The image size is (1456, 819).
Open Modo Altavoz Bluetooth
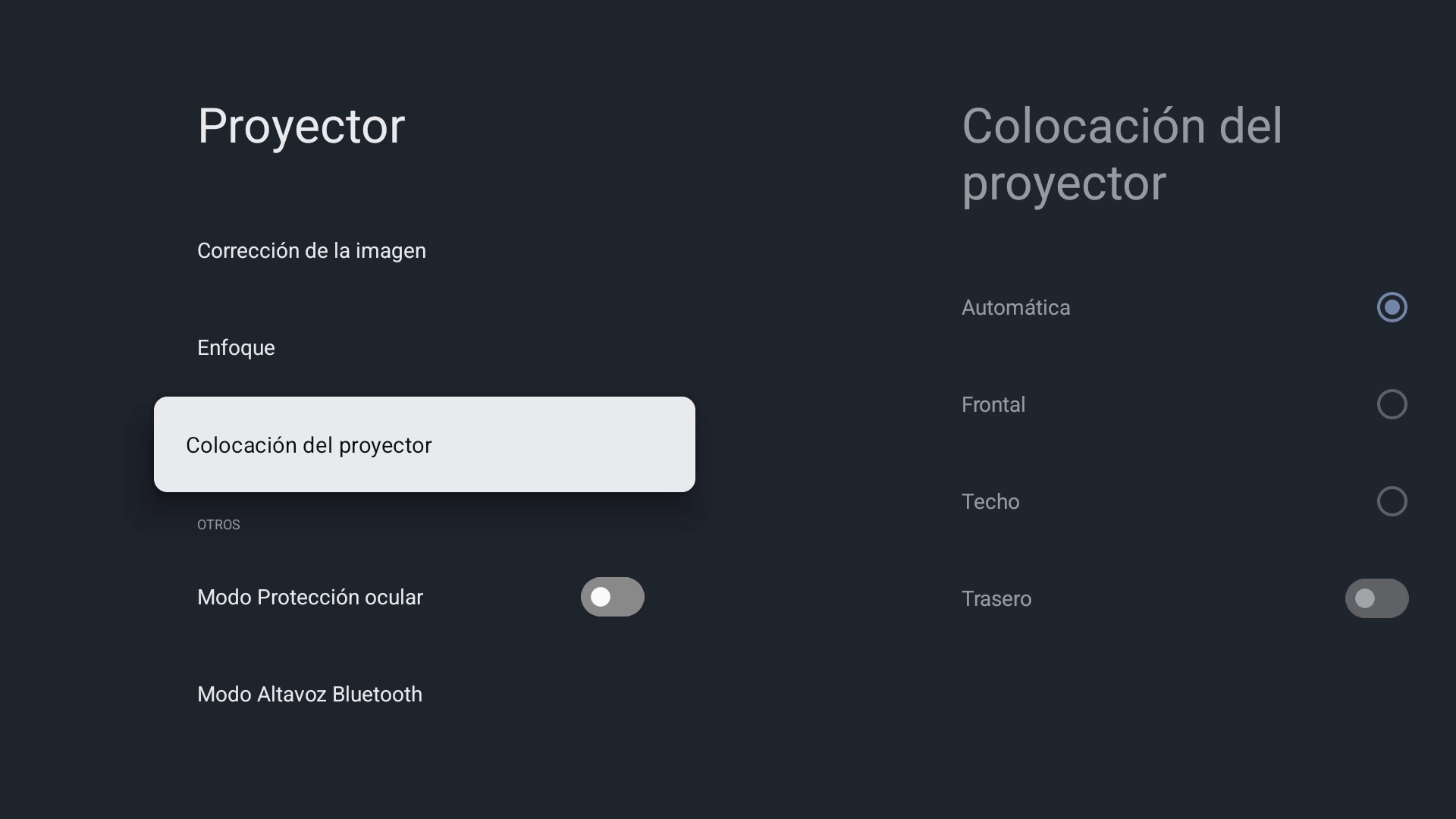[309, 695]
